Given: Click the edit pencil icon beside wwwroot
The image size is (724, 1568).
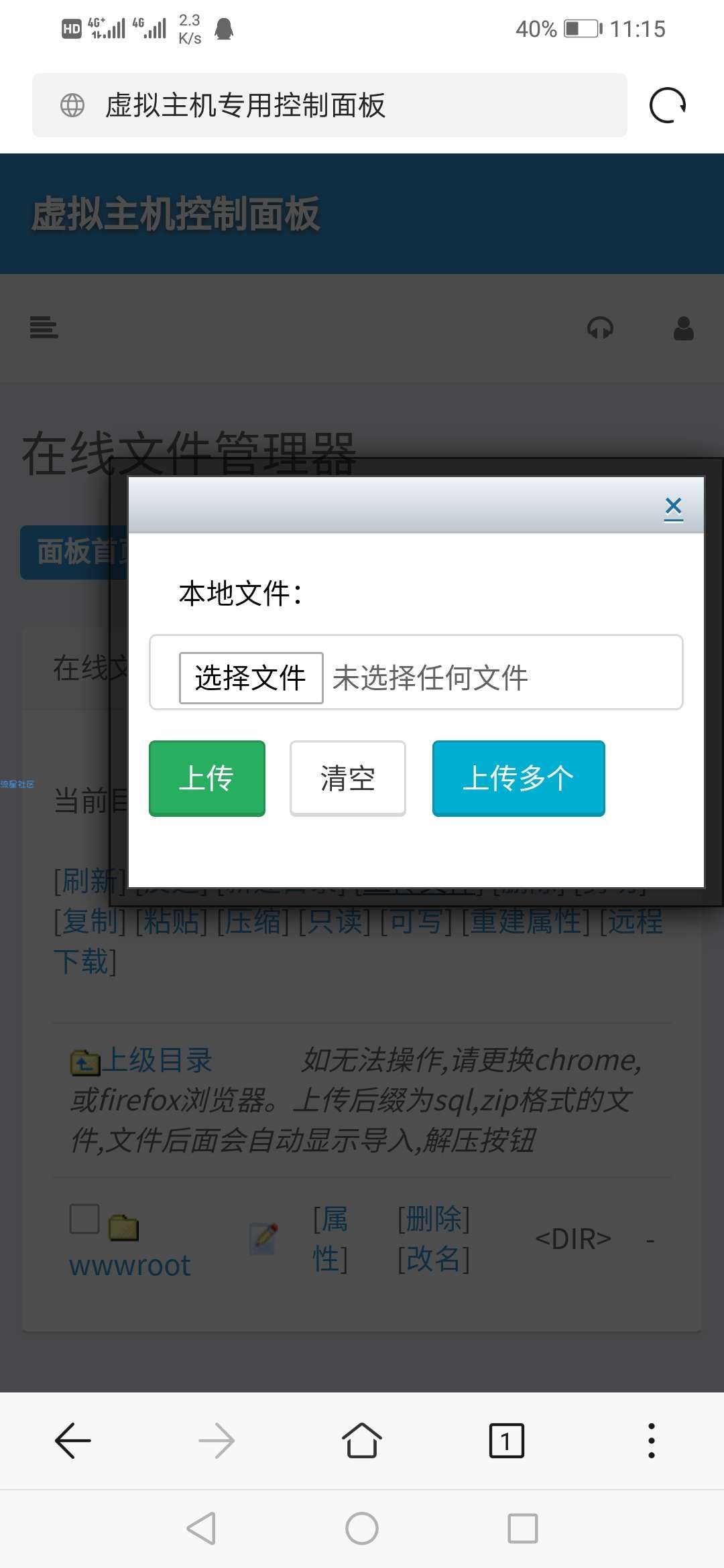Looking at the screenshot, I should pyautogui.click(x=263, y=1238).
